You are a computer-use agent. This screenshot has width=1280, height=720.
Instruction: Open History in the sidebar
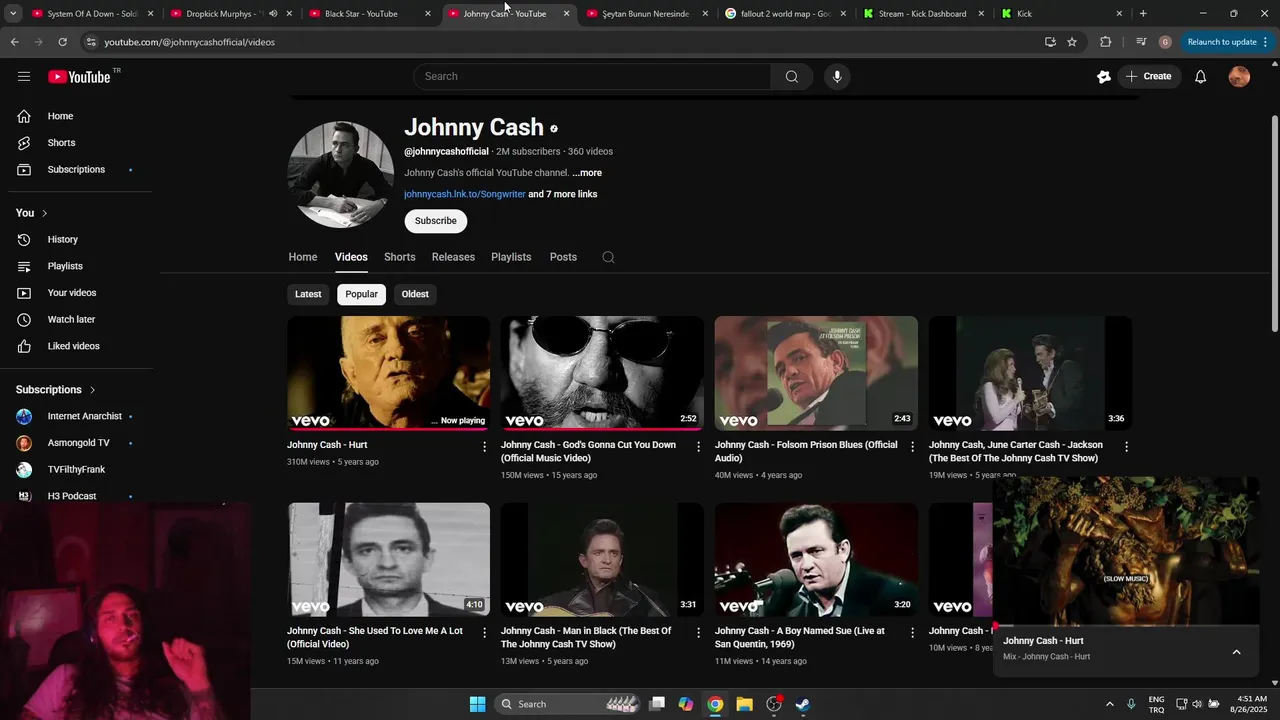[78, 239]
